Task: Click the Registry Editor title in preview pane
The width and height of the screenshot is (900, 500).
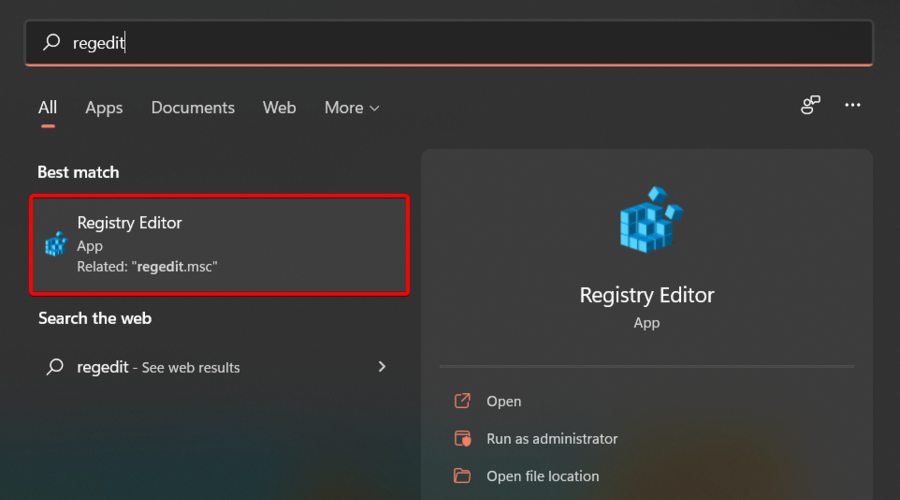Action: (647, 295)
